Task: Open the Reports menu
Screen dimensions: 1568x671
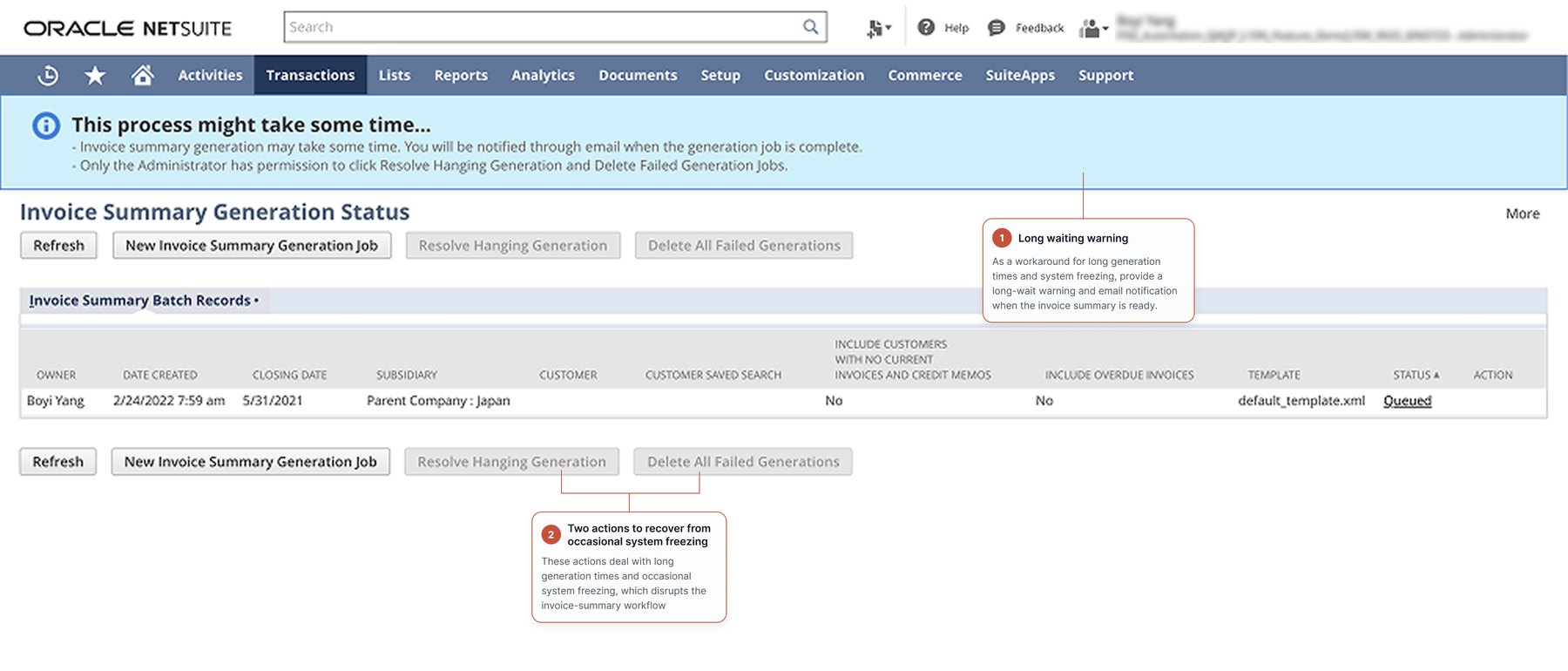Action: tap(461, 76)
